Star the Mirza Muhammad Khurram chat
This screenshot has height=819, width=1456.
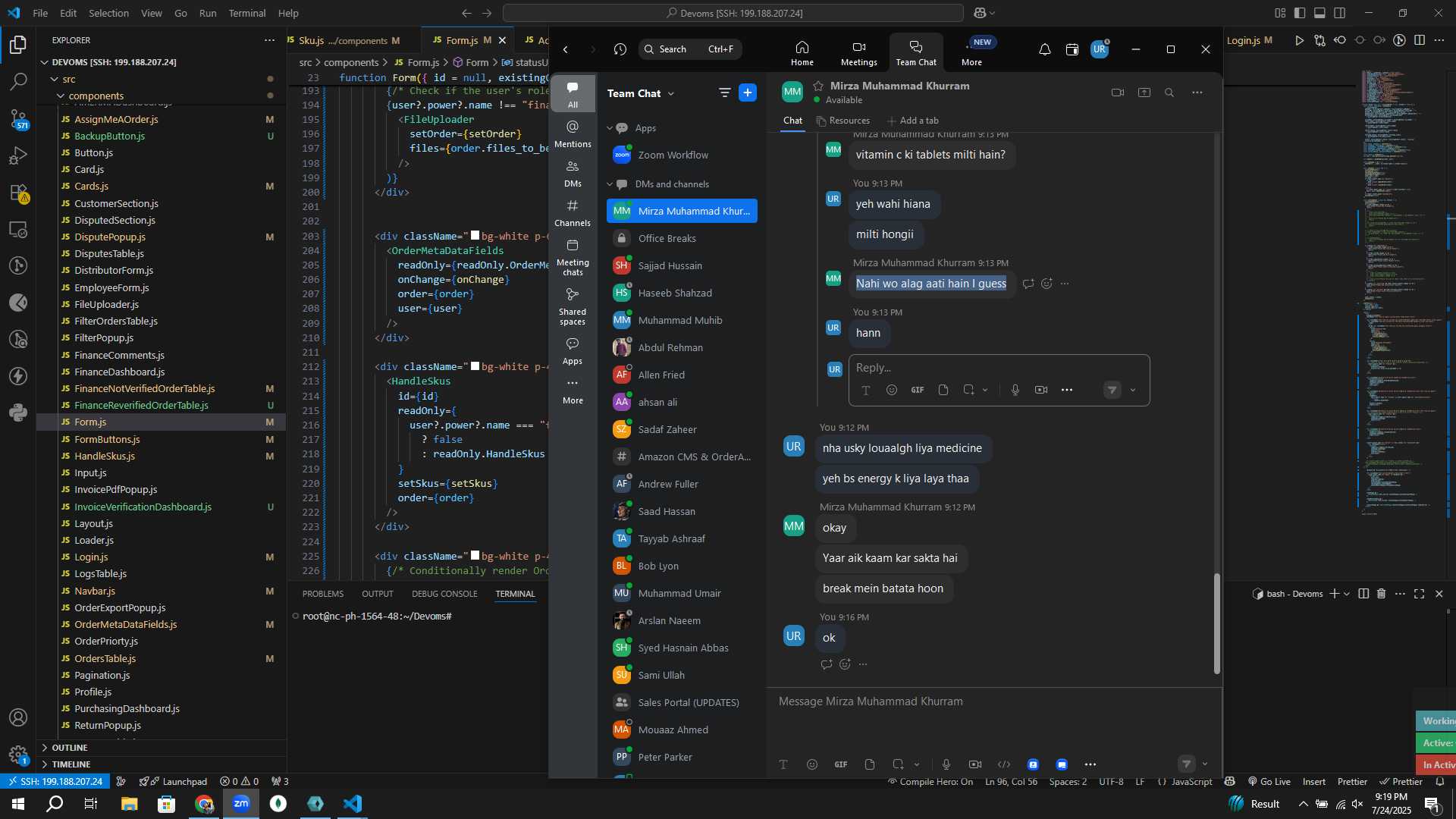pos(818,86)
